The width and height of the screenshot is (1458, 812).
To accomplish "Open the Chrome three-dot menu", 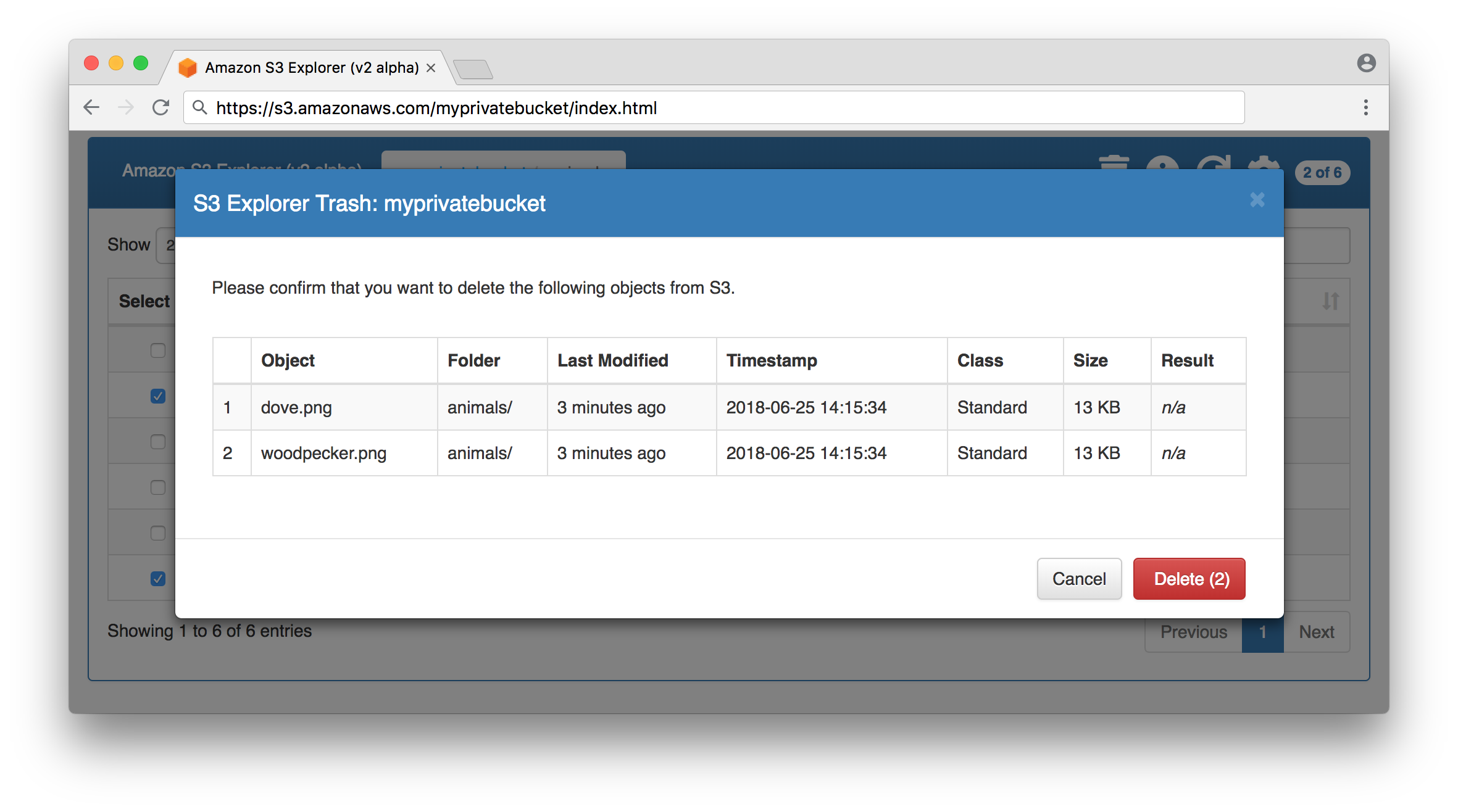I will click(1365, 108).
